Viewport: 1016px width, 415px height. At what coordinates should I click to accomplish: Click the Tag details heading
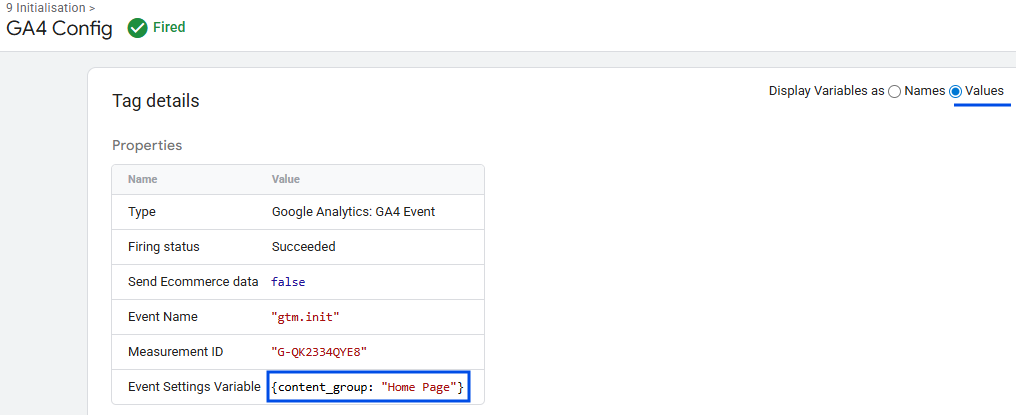(x=155, y=101)
